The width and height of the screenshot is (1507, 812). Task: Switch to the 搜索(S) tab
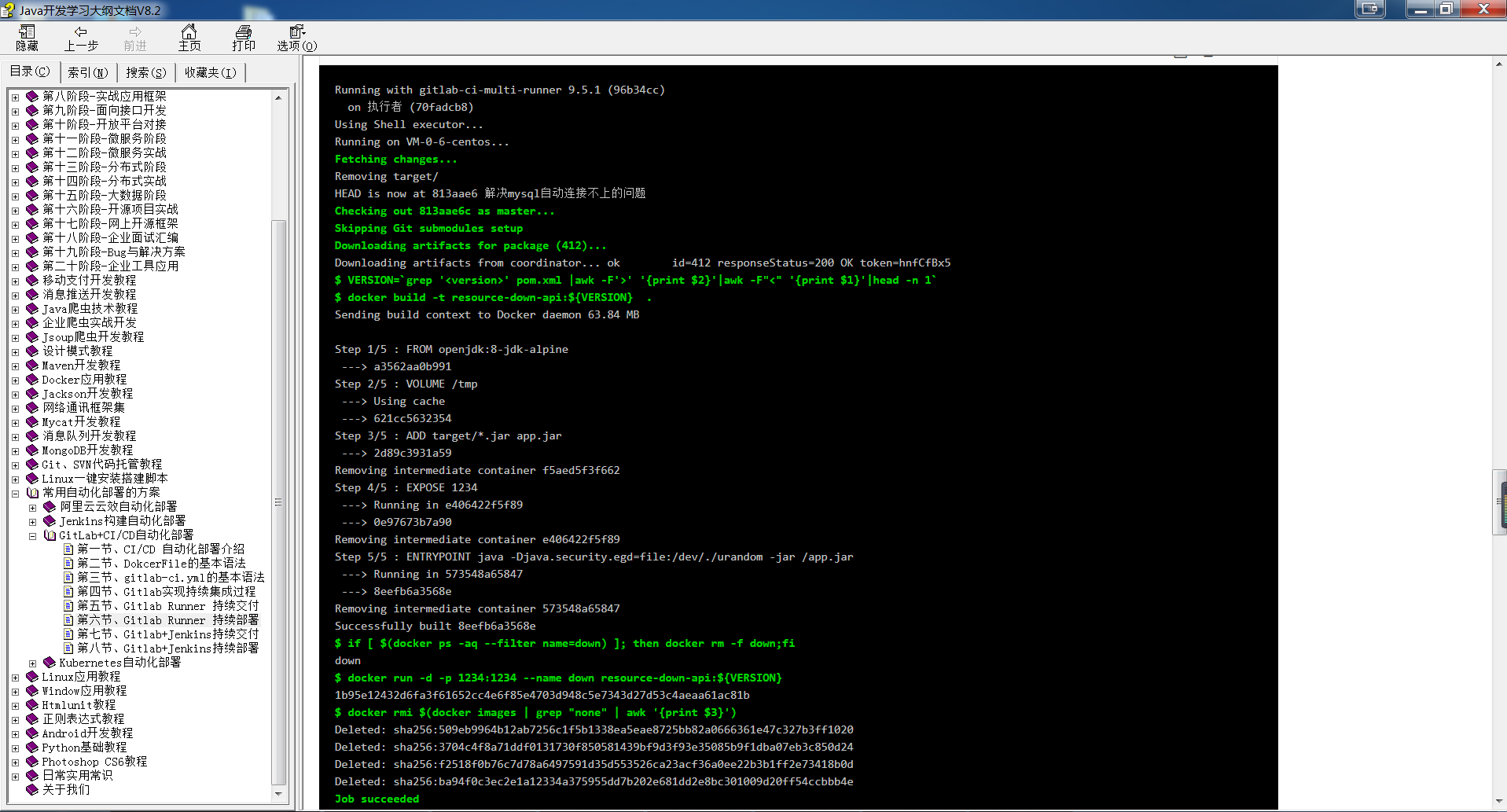tap(146, 72)
